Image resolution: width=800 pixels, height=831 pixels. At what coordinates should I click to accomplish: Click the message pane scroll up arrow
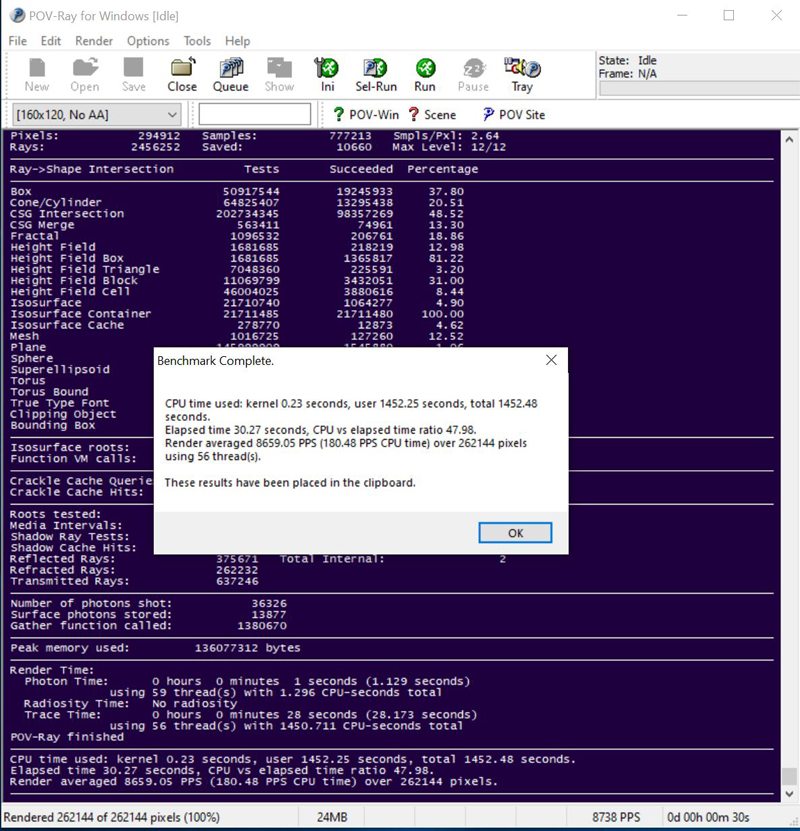pos(789,139)
